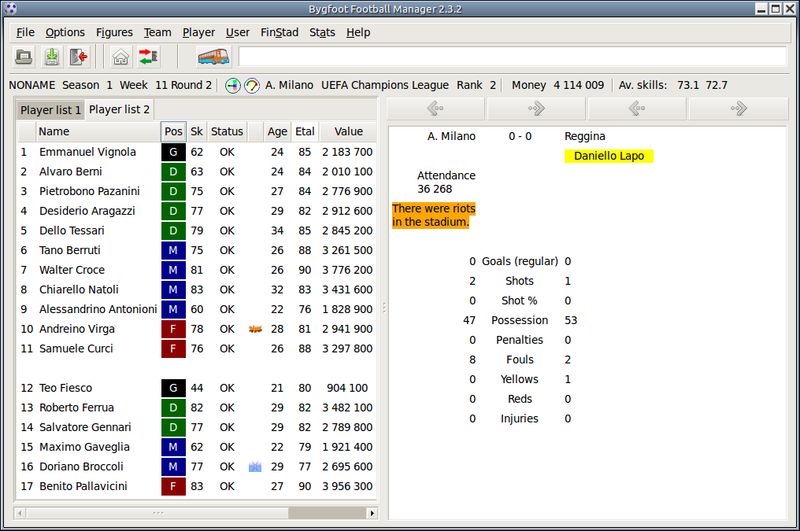Click the load game toolbar icon

pyautogui.click(x=23, y=57)
